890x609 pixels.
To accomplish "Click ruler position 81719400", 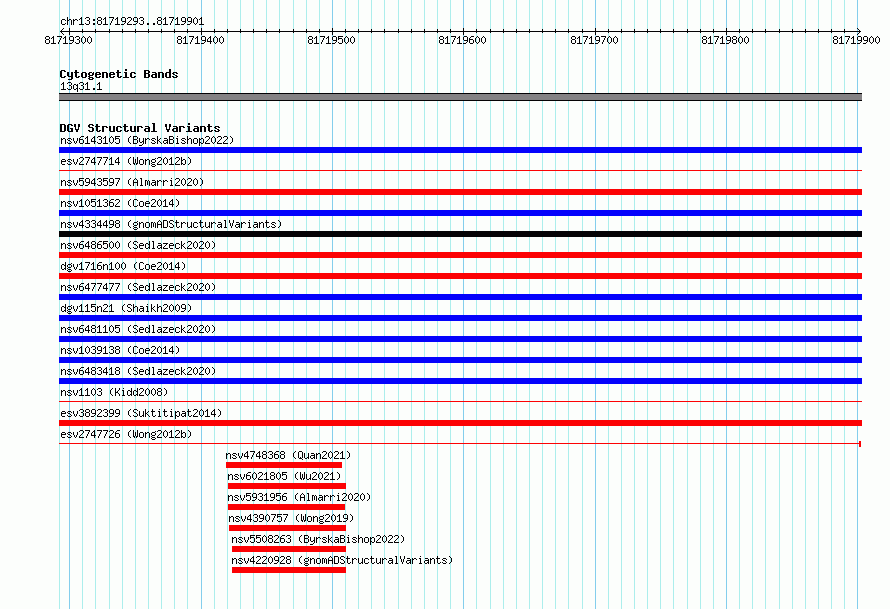I will 200,40.
